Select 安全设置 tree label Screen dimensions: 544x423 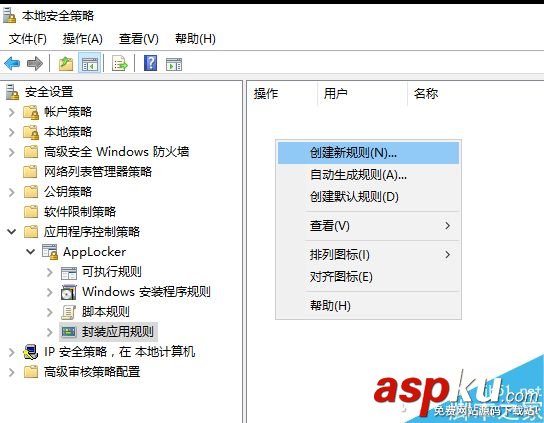tap(49, 92)
